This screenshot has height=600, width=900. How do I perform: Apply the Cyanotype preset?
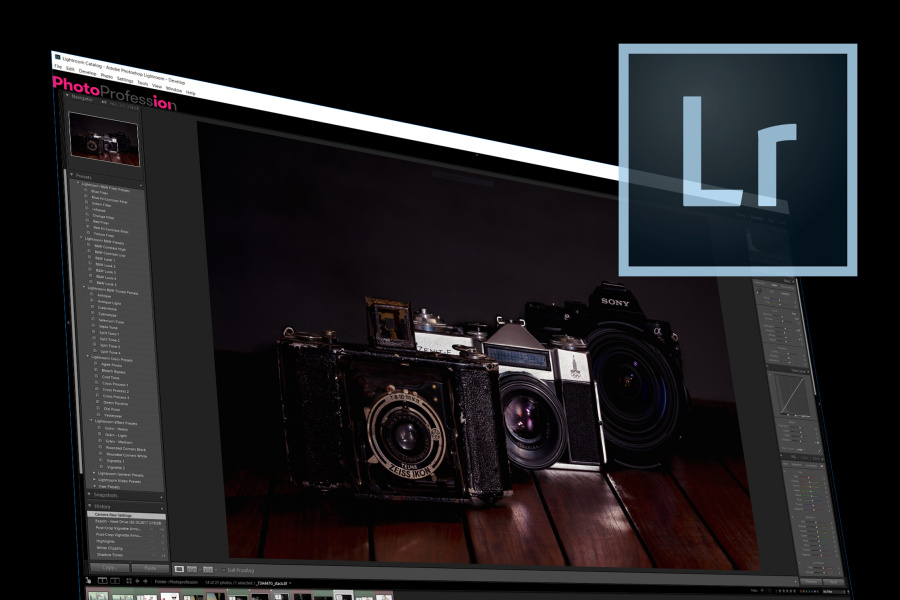click(107, 315)
